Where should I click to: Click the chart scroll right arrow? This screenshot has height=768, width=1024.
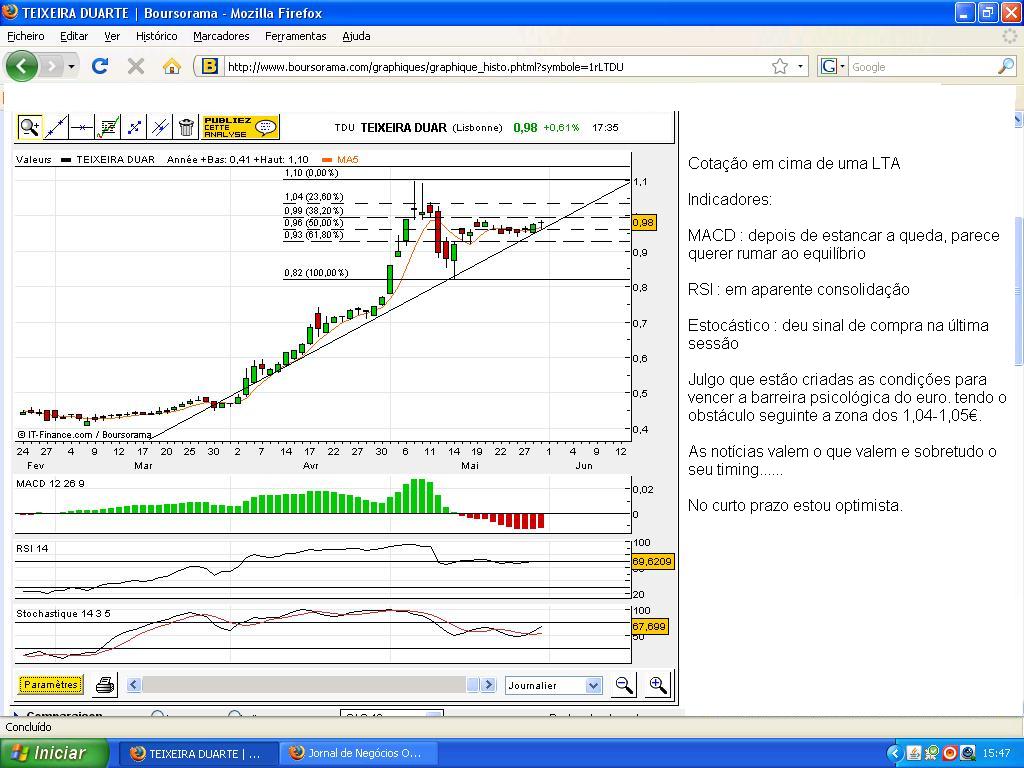coord(488,685)
